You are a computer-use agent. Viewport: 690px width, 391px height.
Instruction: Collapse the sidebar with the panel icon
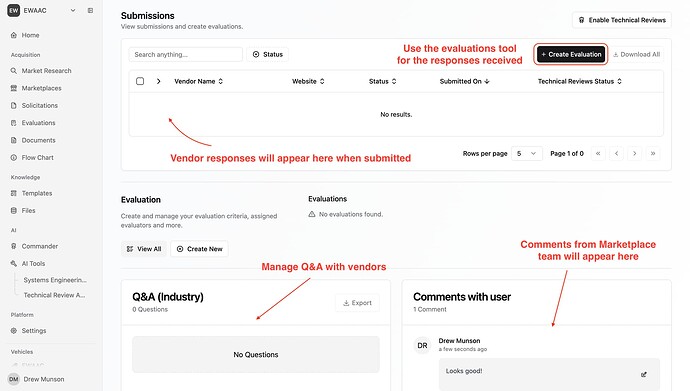coord(90,11)
